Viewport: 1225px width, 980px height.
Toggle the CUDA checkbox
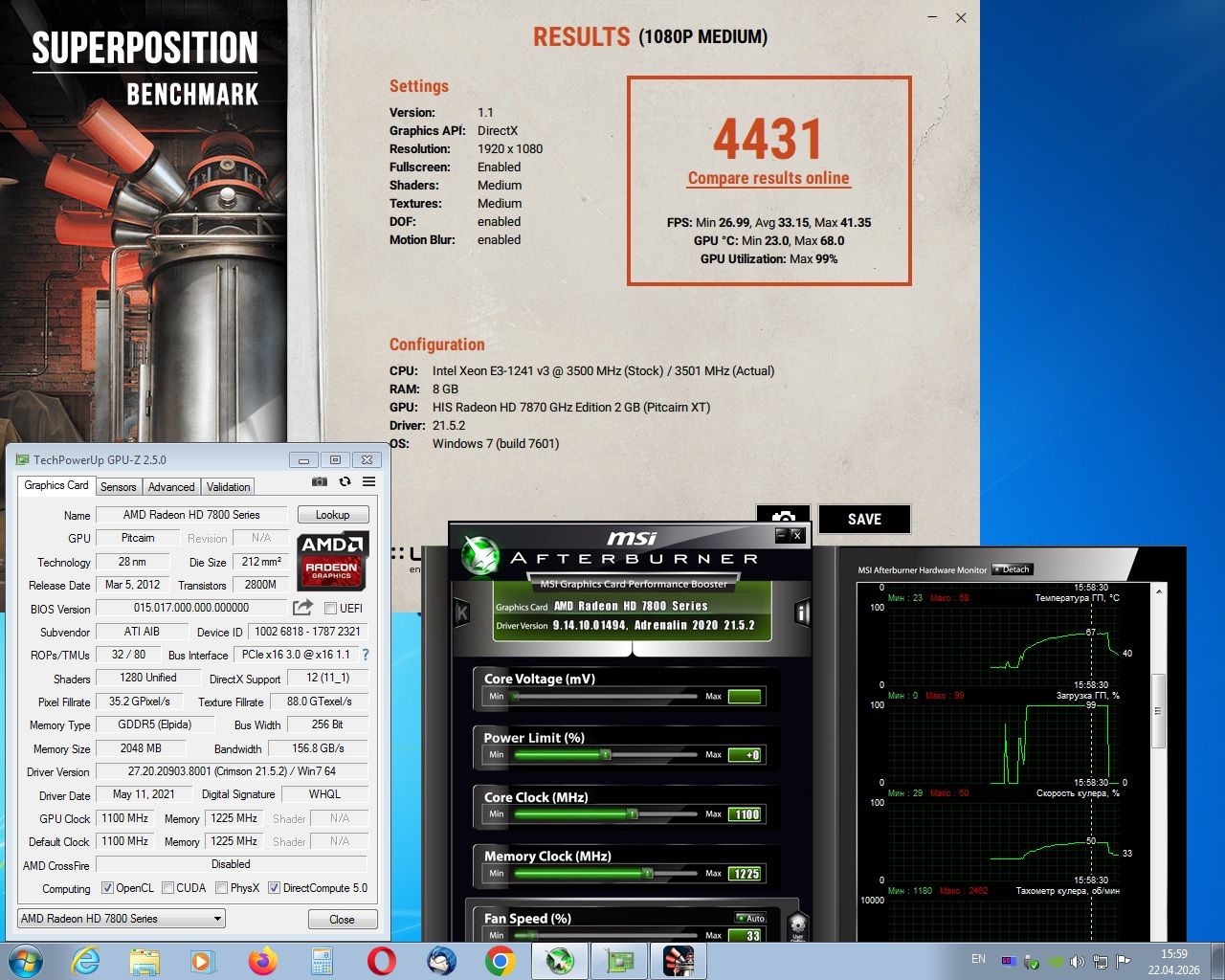[168, 888]
